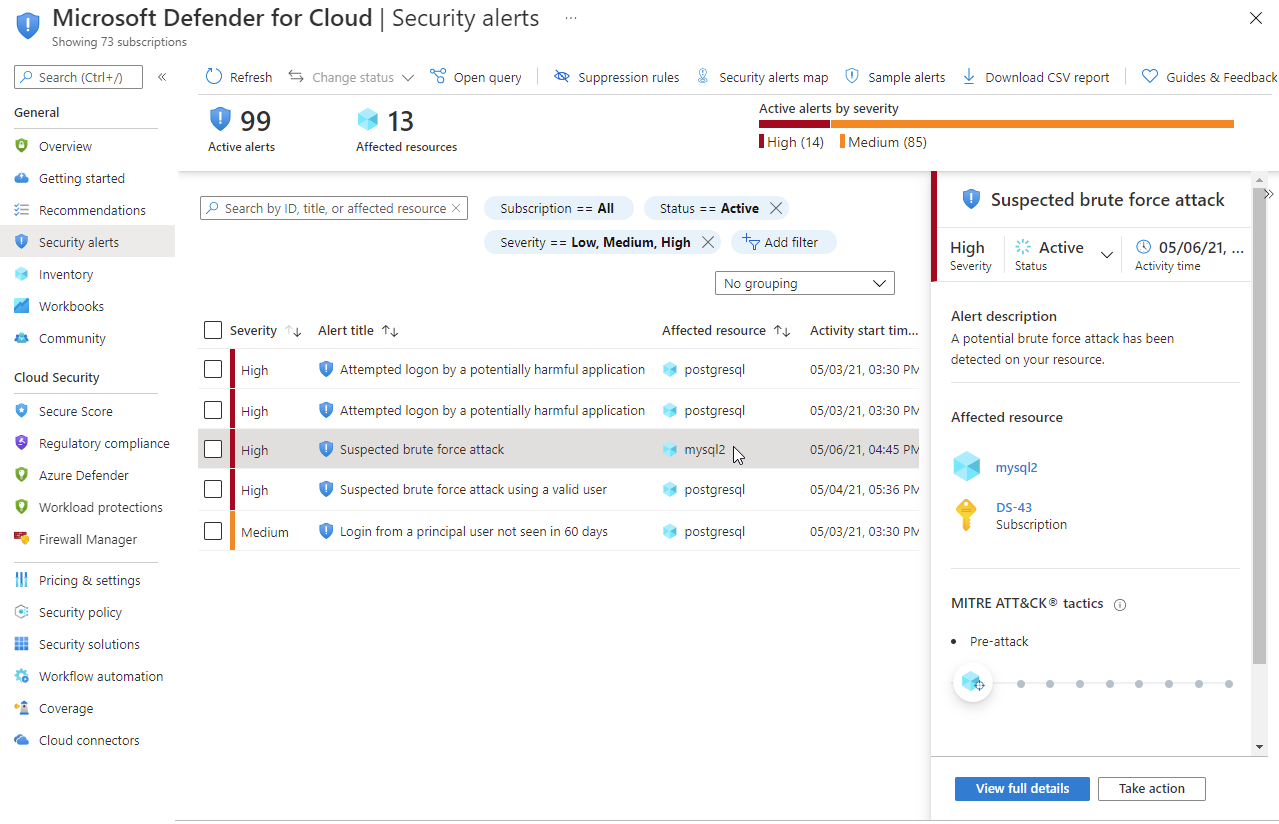Screen dimensions: 1279x824
Task: Click the Workbooks chart icon
Action: (x=22, y=306)
